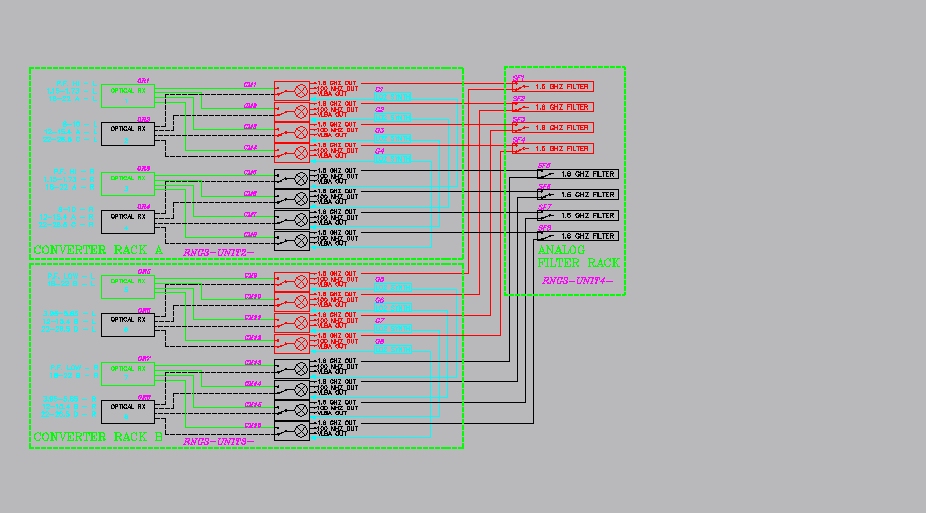Click the OR1 magenta tag above Optical RX 1
The height and width of the screenshot is (513, 926).
click(x=144, y=81)
